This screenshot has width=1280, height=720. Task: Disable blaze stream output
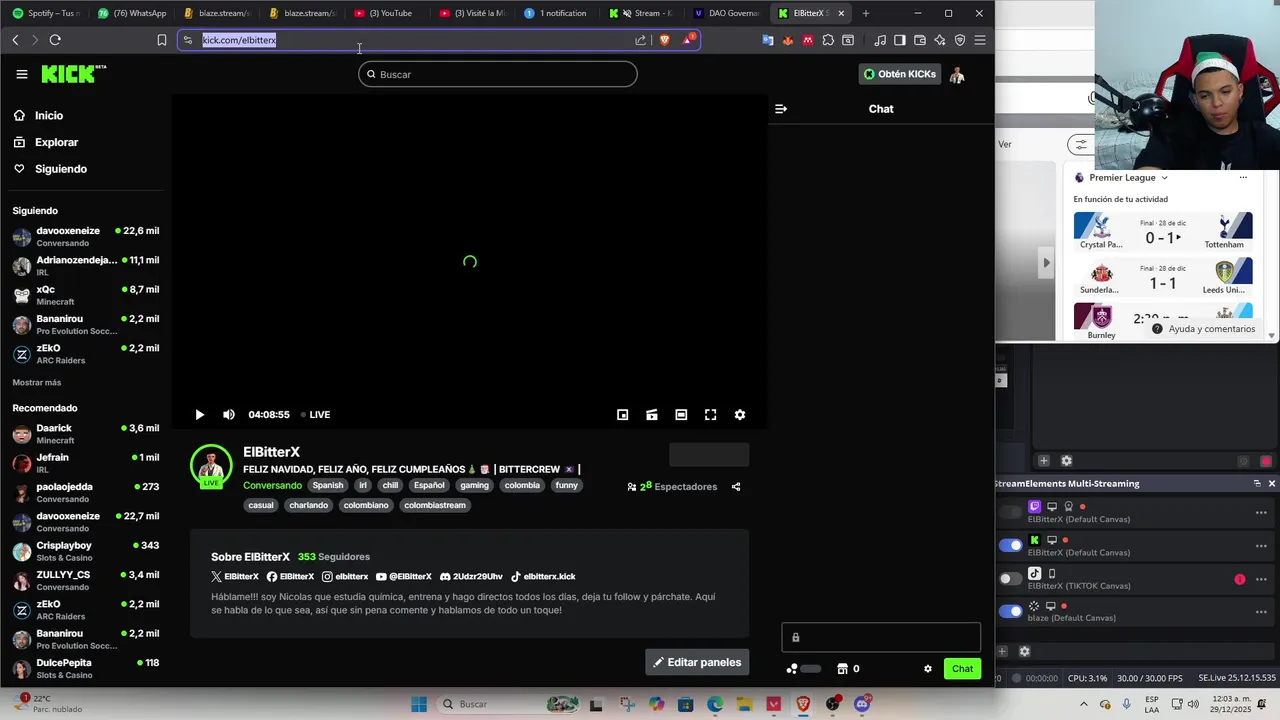(x=1011, y=611)
